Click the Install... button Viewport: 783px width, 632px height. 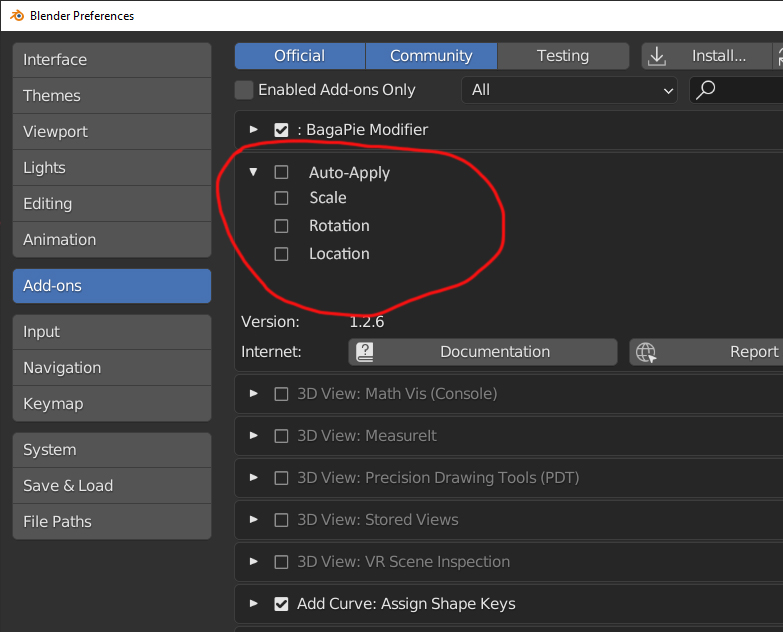point(707,56)
